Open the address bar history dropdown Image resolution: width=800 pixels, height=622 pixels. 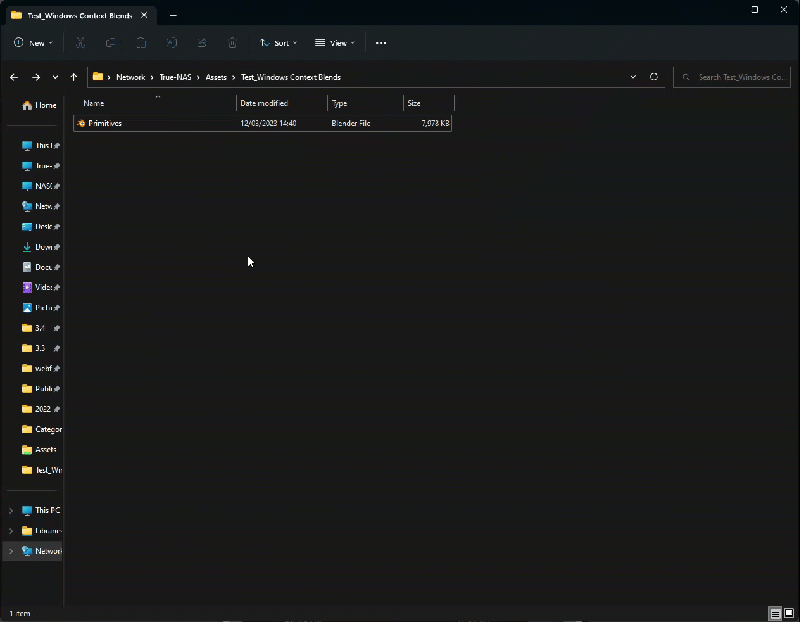tap(633, 77)
